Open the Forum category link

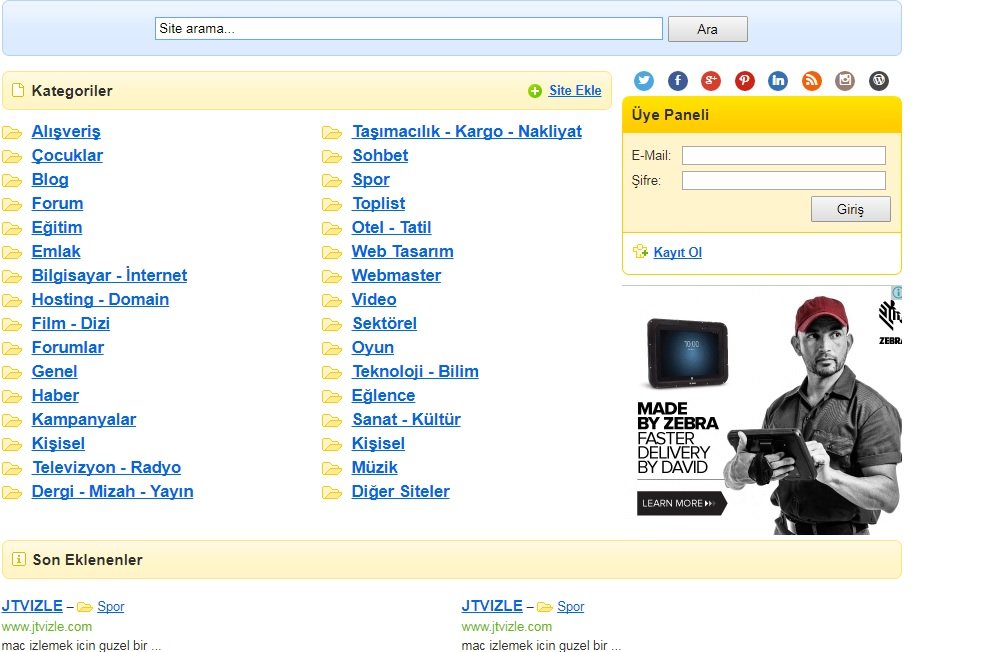point(57,204)
